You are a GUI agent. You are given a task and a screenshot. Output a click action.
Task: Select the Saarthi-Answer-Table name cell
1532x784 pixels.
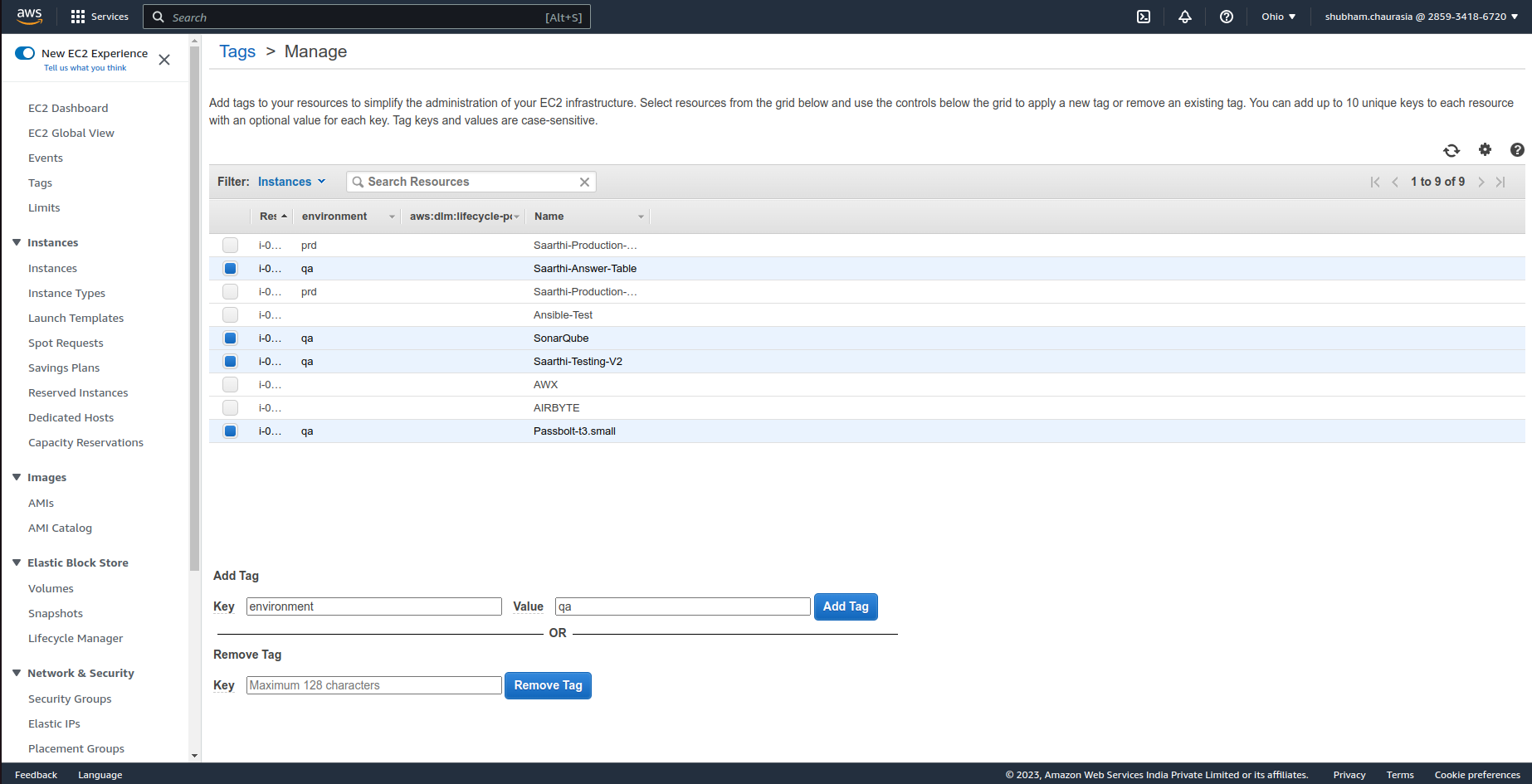click(x=585, y=268)
